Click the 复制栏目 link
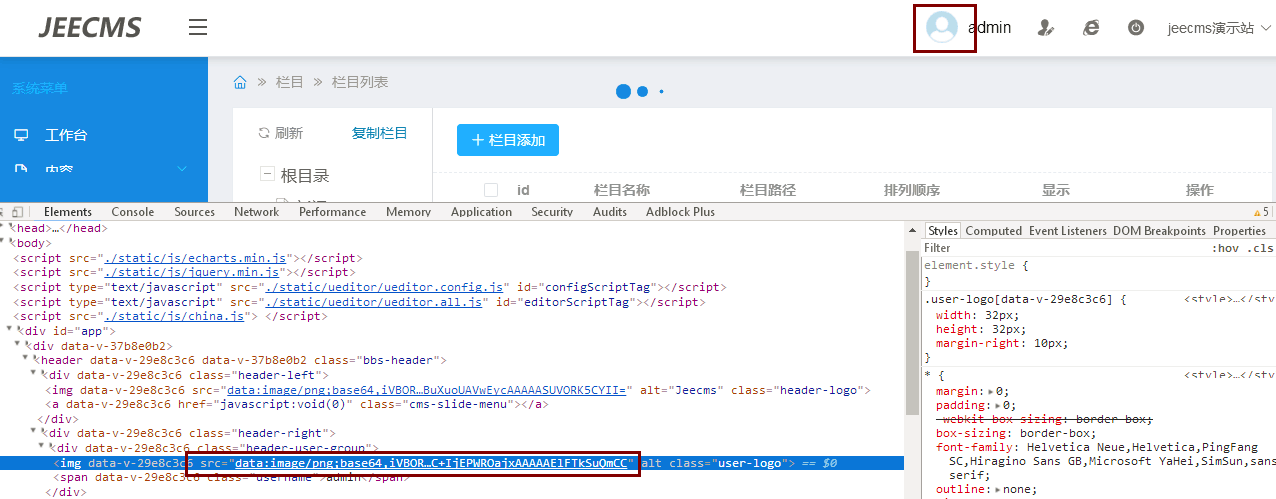 pos(380,133)
